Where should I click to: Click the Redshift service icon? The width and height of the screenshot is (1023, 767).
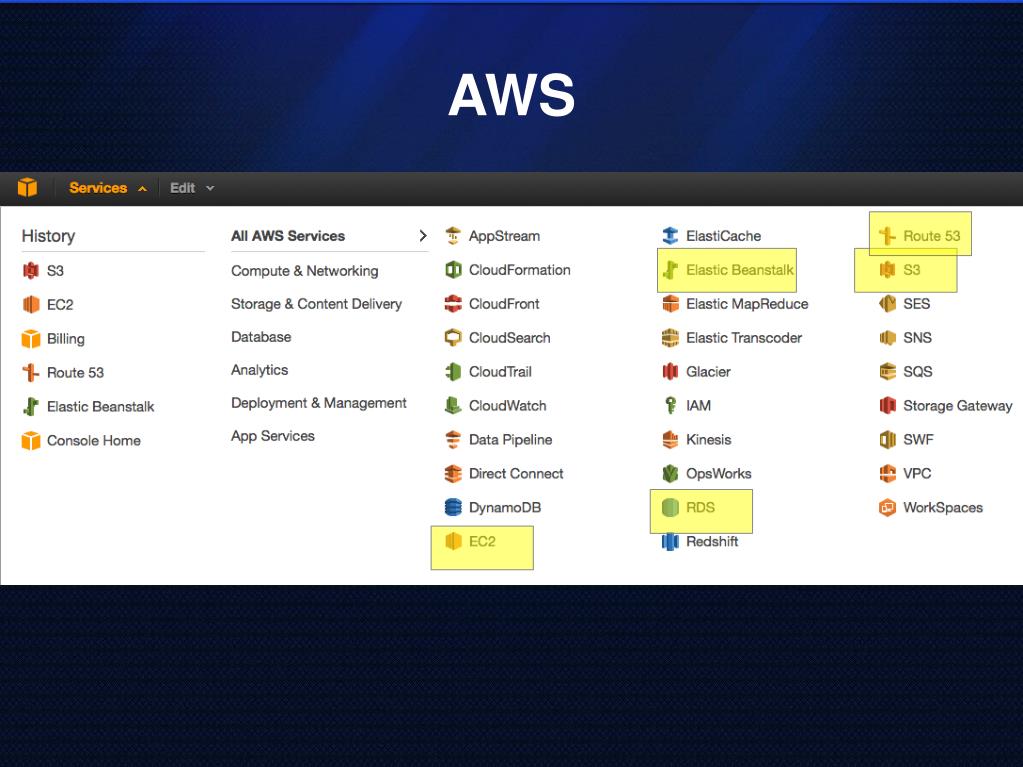pyautogui.click(x=670, y=541)
